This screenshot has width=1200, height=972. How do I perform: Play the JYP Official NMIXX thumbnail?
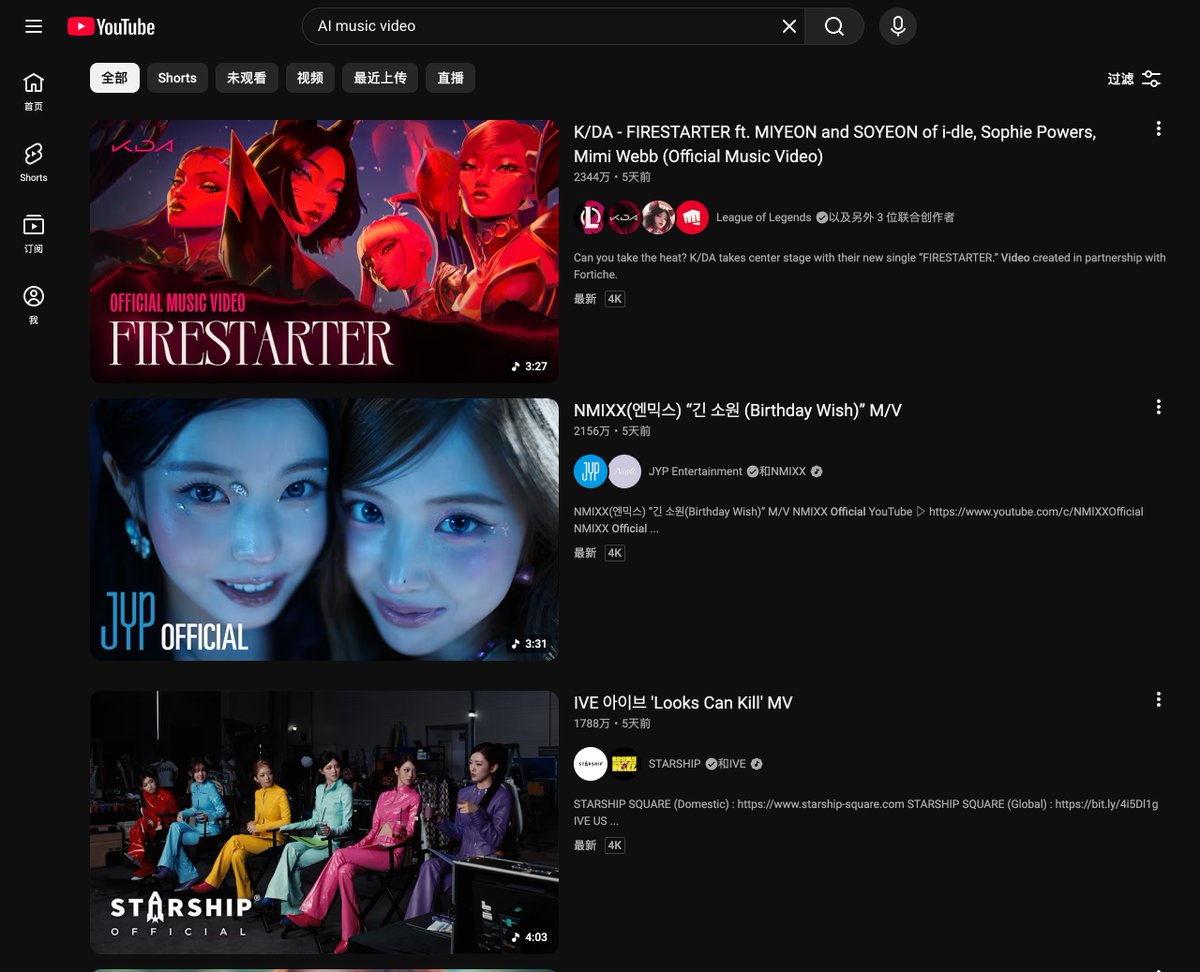324,529
